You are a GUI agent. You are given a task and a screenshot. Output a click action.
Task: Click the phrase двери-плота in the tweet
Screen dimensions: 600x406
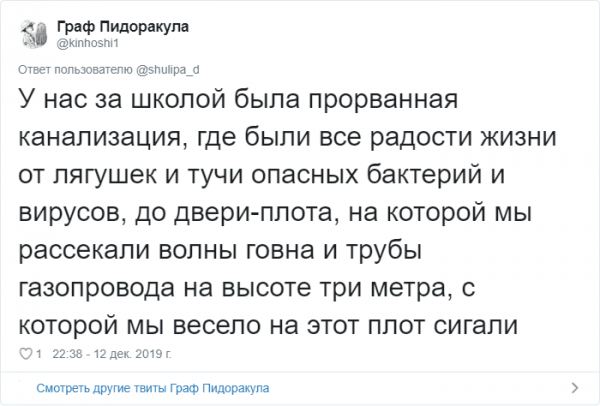tap(253, 212)
